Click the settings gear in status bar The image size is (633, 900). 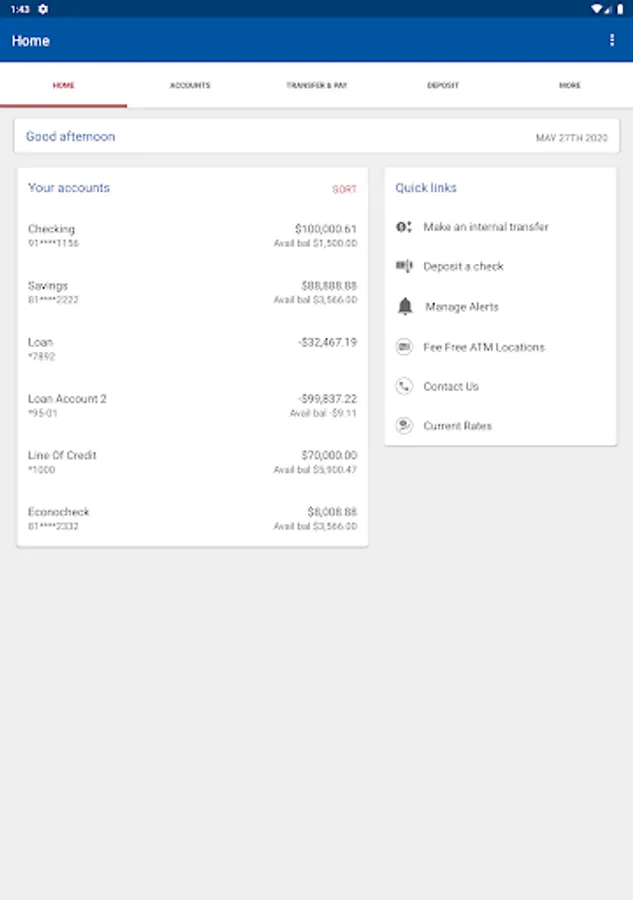pyautogui.click(x=43, y=9)
